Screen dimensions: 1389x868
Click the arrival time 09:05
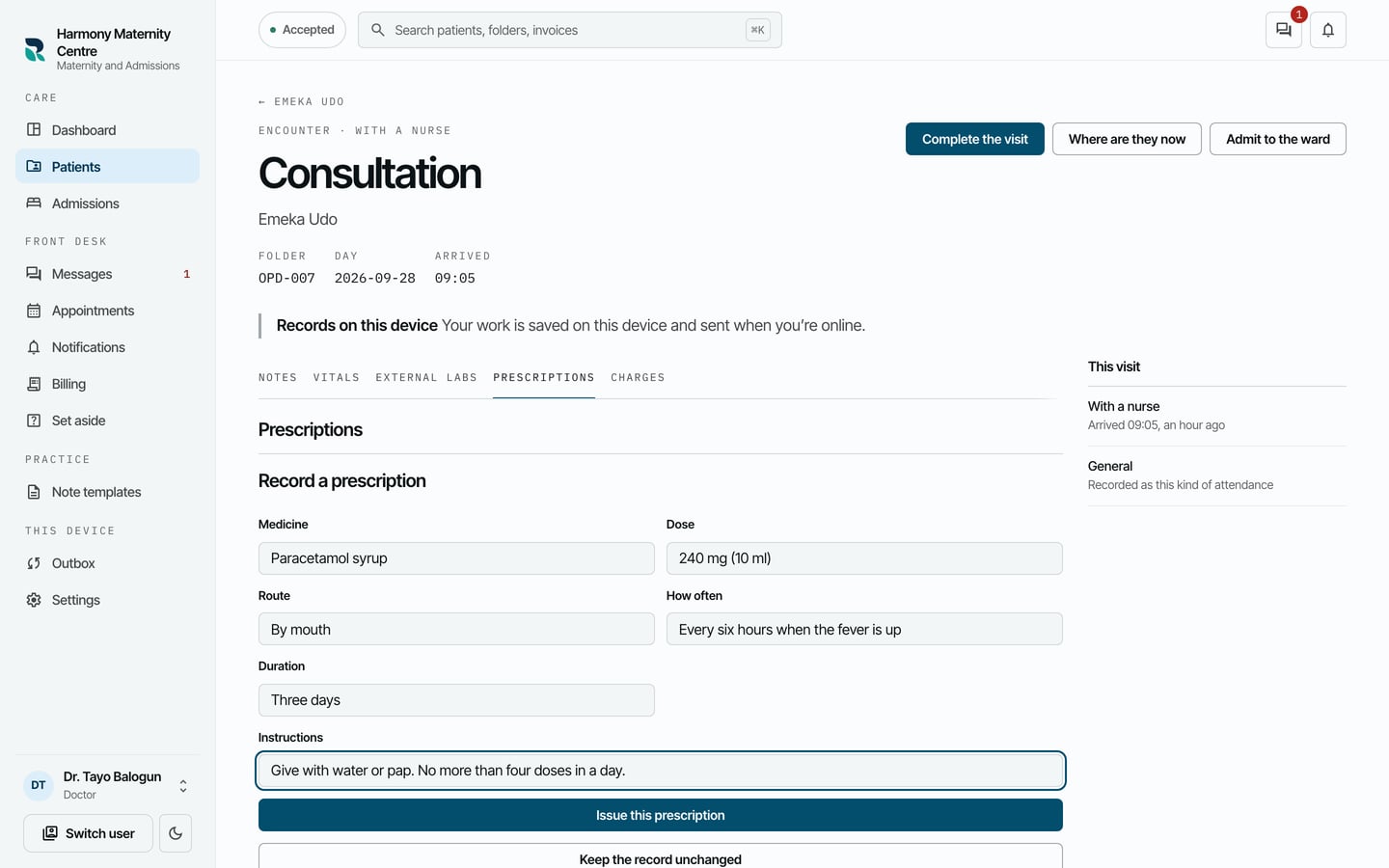click(x=455, y=278)
